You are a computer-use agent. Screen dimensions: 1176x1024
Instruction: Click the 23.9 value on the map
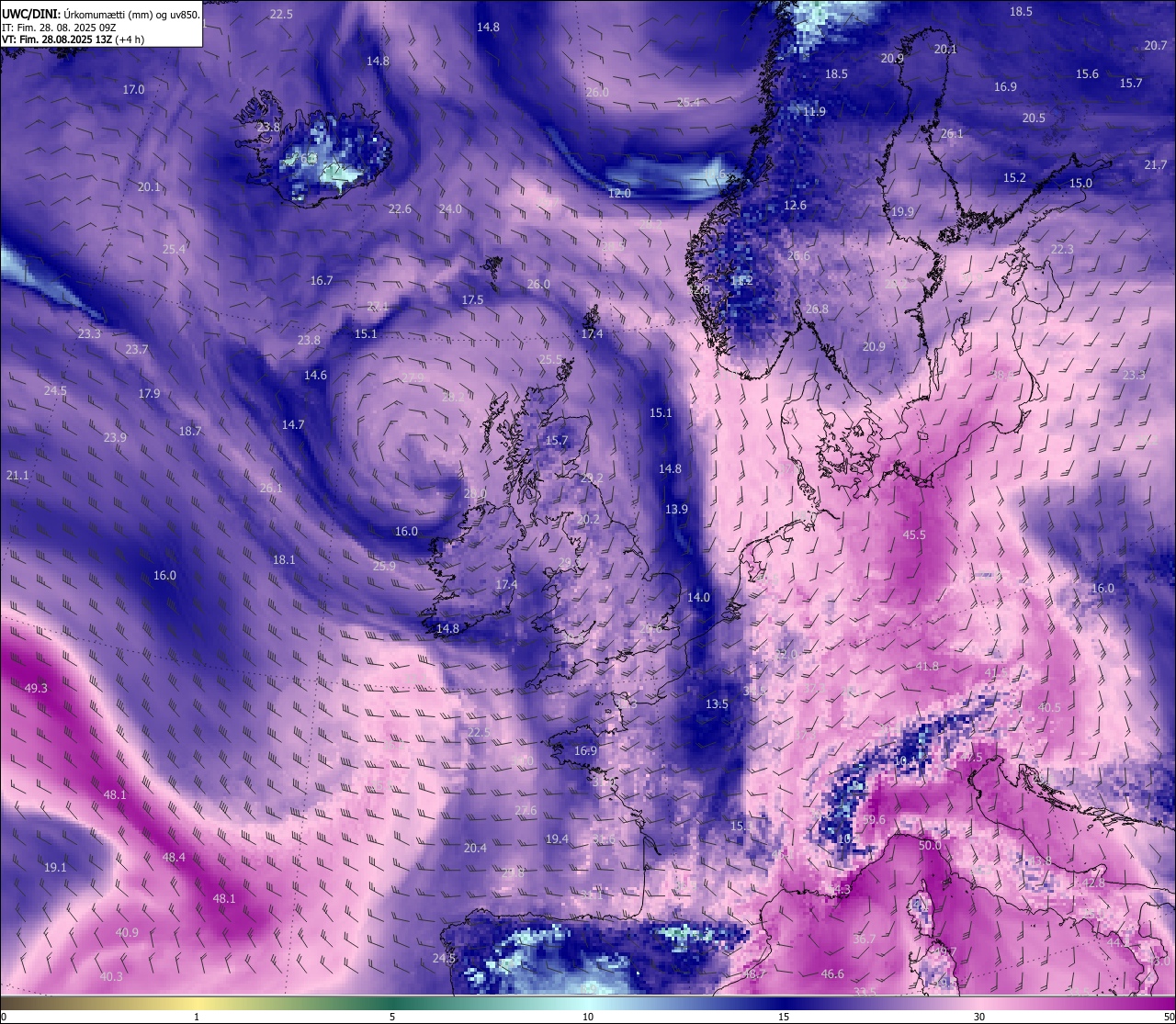click(115, 437)
